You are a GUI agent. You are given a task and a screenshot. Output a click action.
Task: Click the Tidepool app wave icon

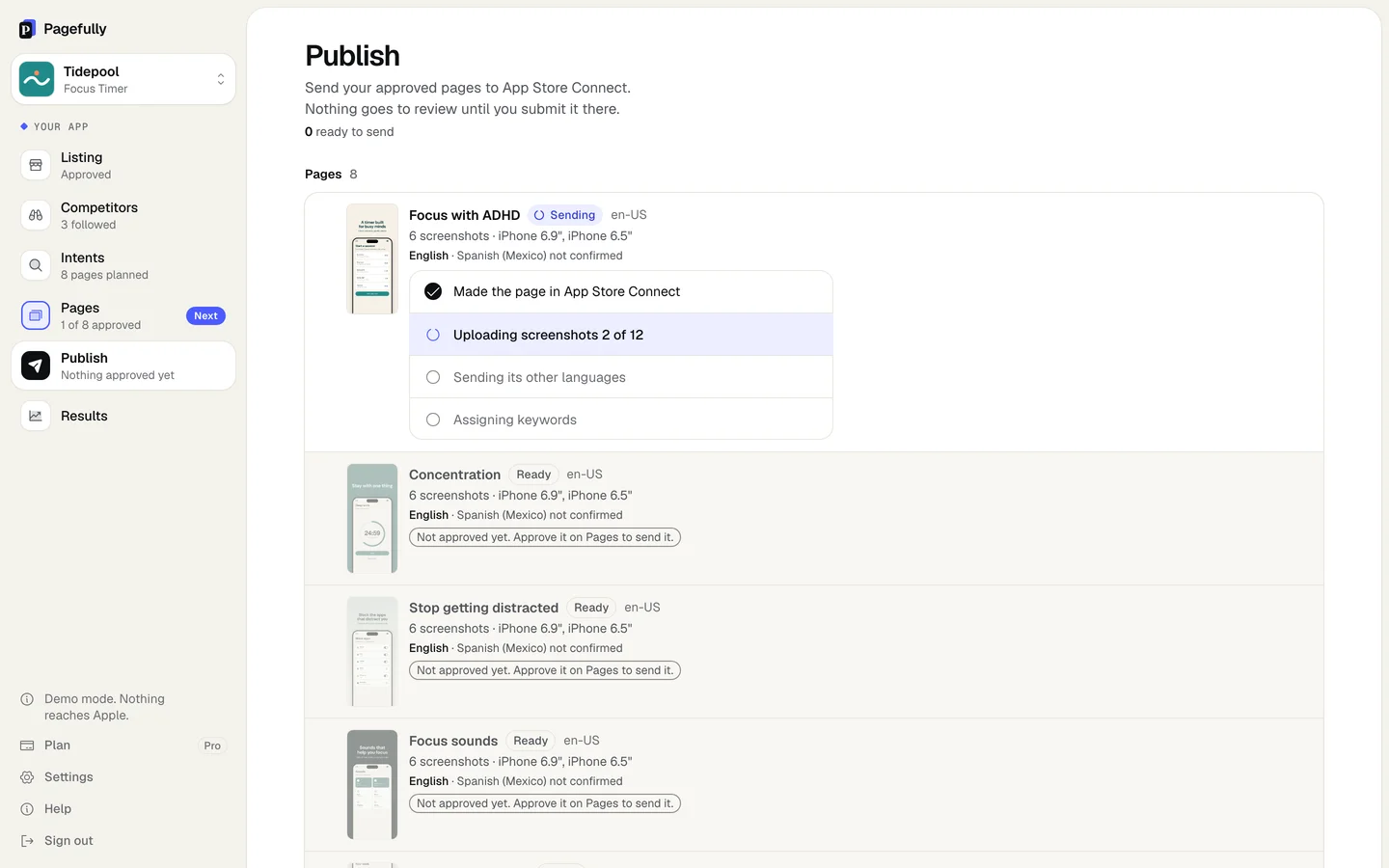[37, 79]
